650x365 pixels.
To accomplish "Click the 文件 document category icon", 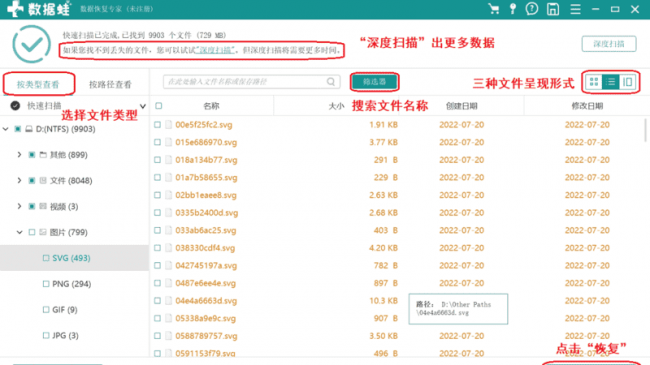I will pyautogui.click(x=43, y=180).
